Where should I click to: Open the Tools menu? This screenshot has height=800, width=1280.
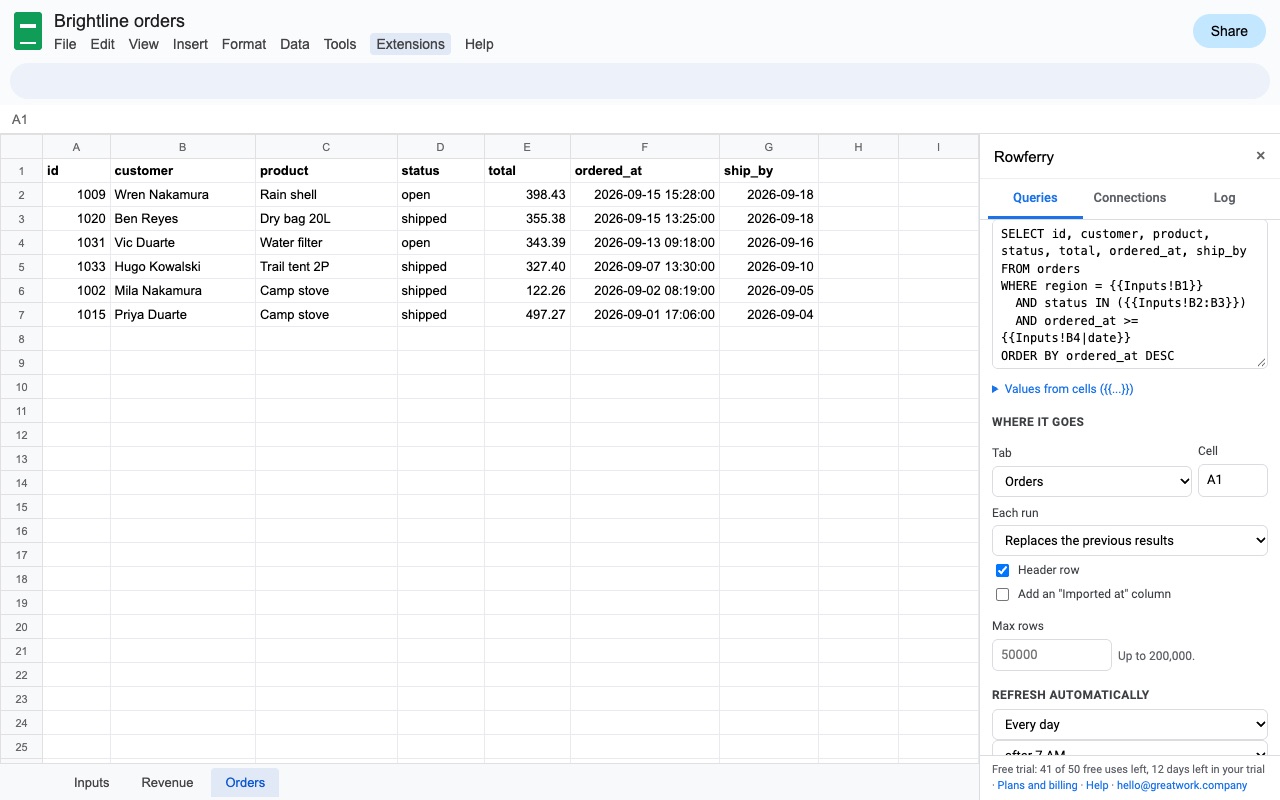click(340, 44)
